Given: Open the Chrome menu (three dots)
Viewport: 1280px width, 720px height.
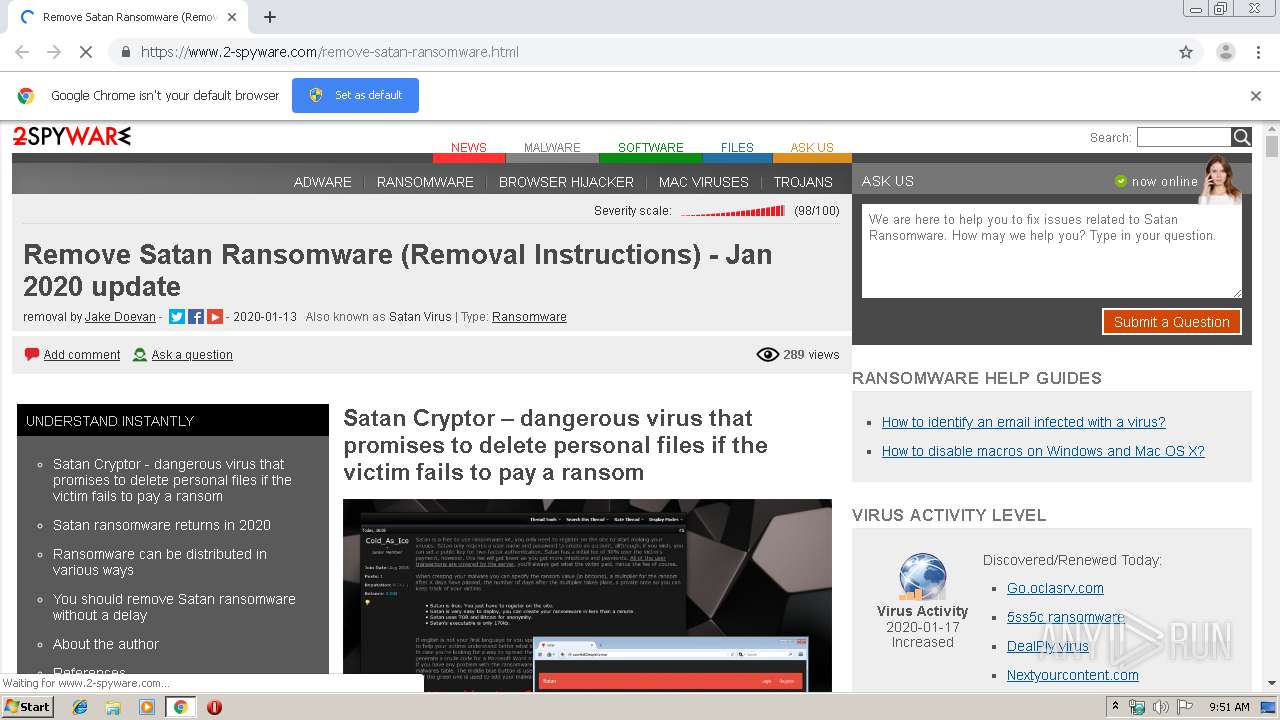Looking at the screenshot, I should click(1257, 52).
